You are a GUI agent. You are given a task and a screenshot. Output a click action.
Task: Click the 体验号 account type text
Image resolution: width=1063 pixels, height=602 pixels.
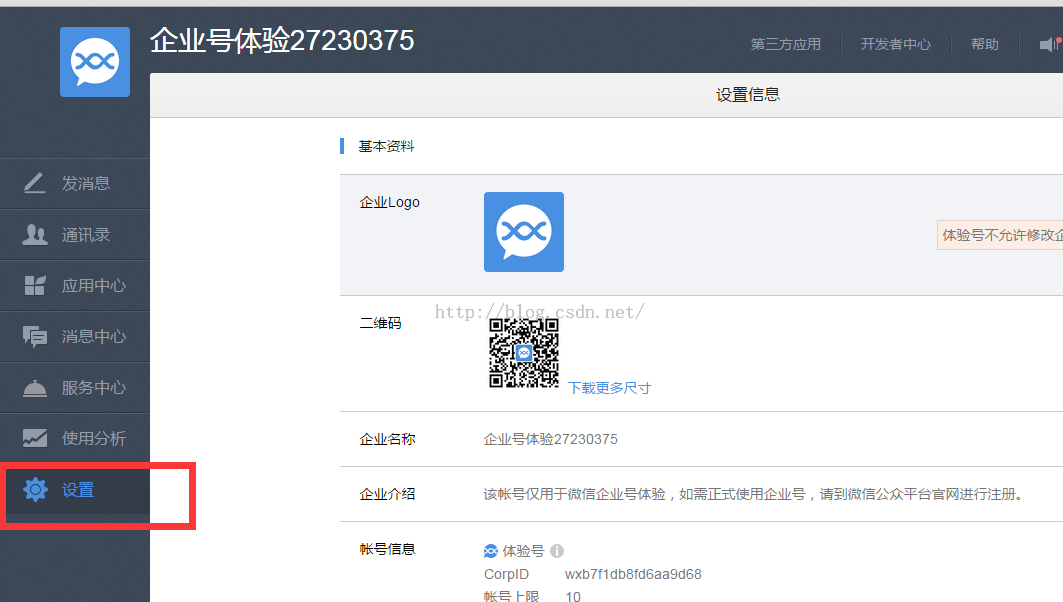[523, 551]
